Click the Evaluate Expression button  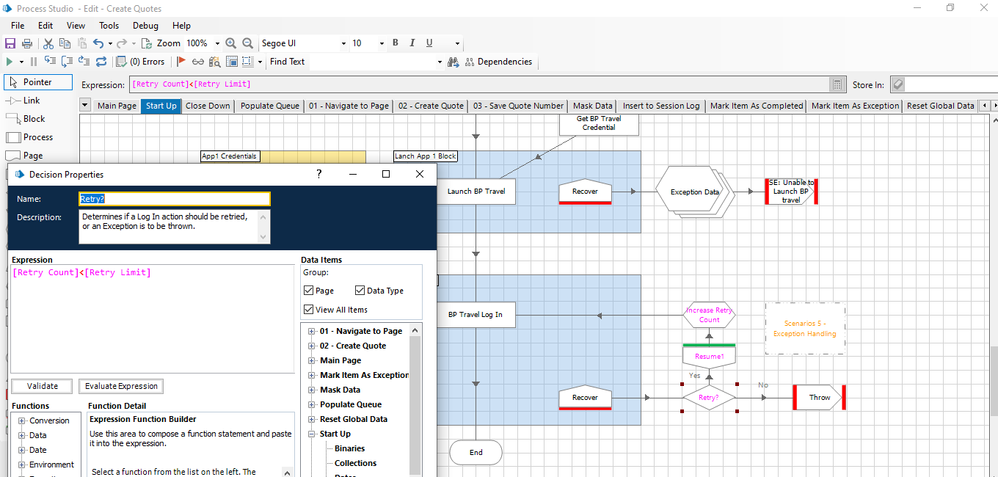(x=120, y=386)
